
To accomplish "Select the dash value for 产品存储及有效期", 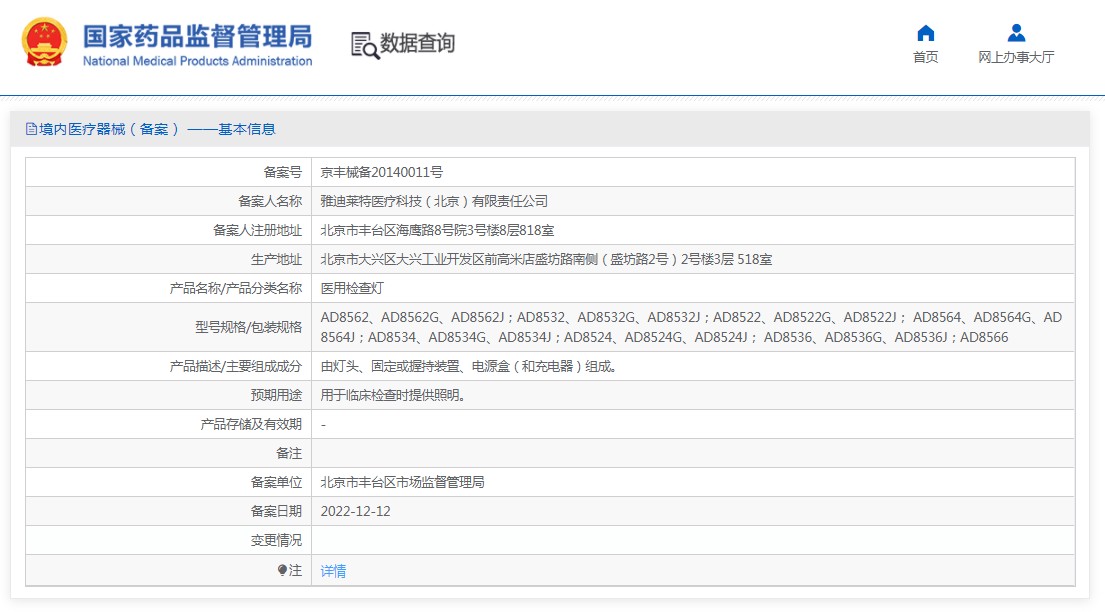I will click(x=323, y=425).
